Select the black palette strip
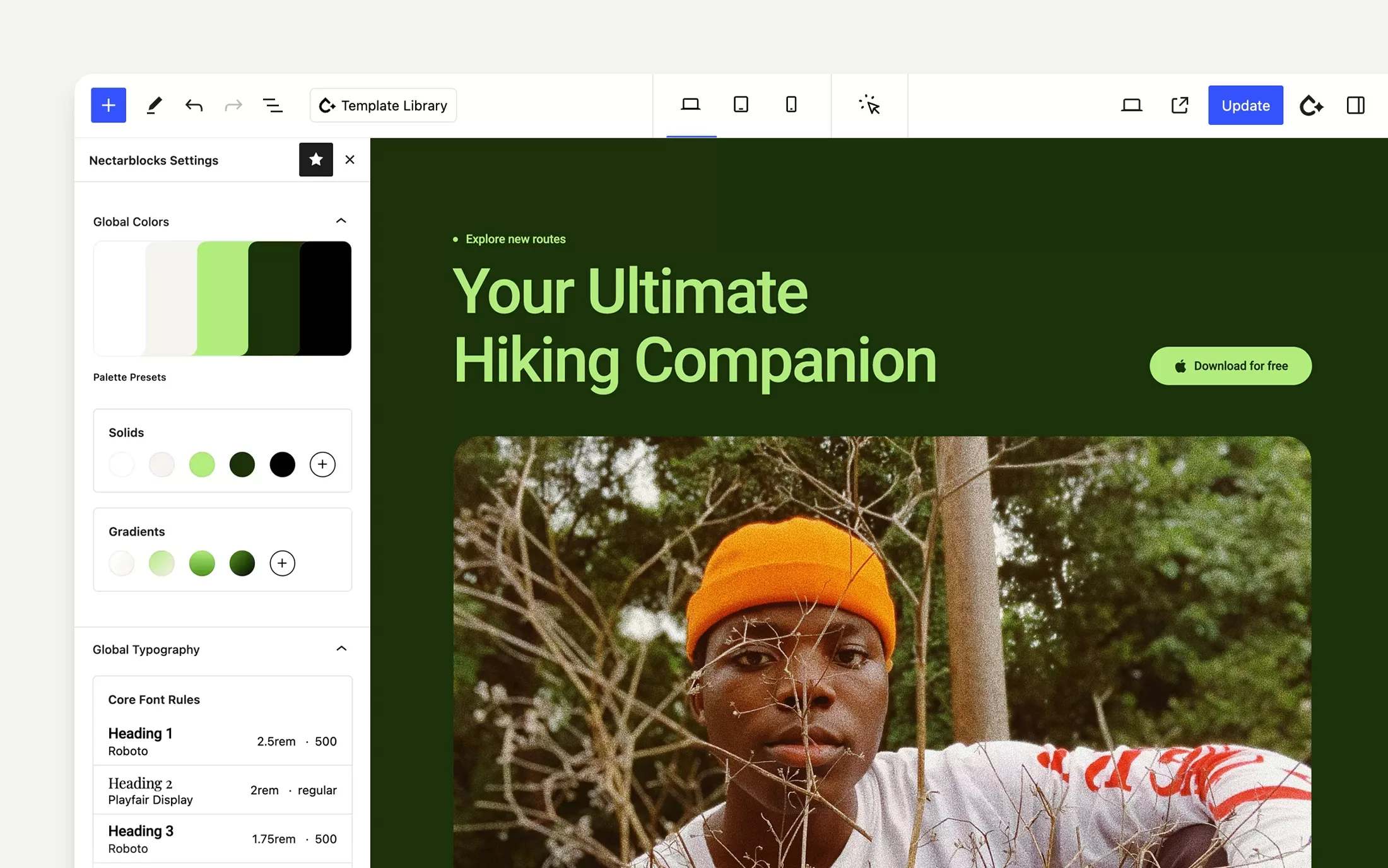The image size is (1388, 868). click(326, 298)
